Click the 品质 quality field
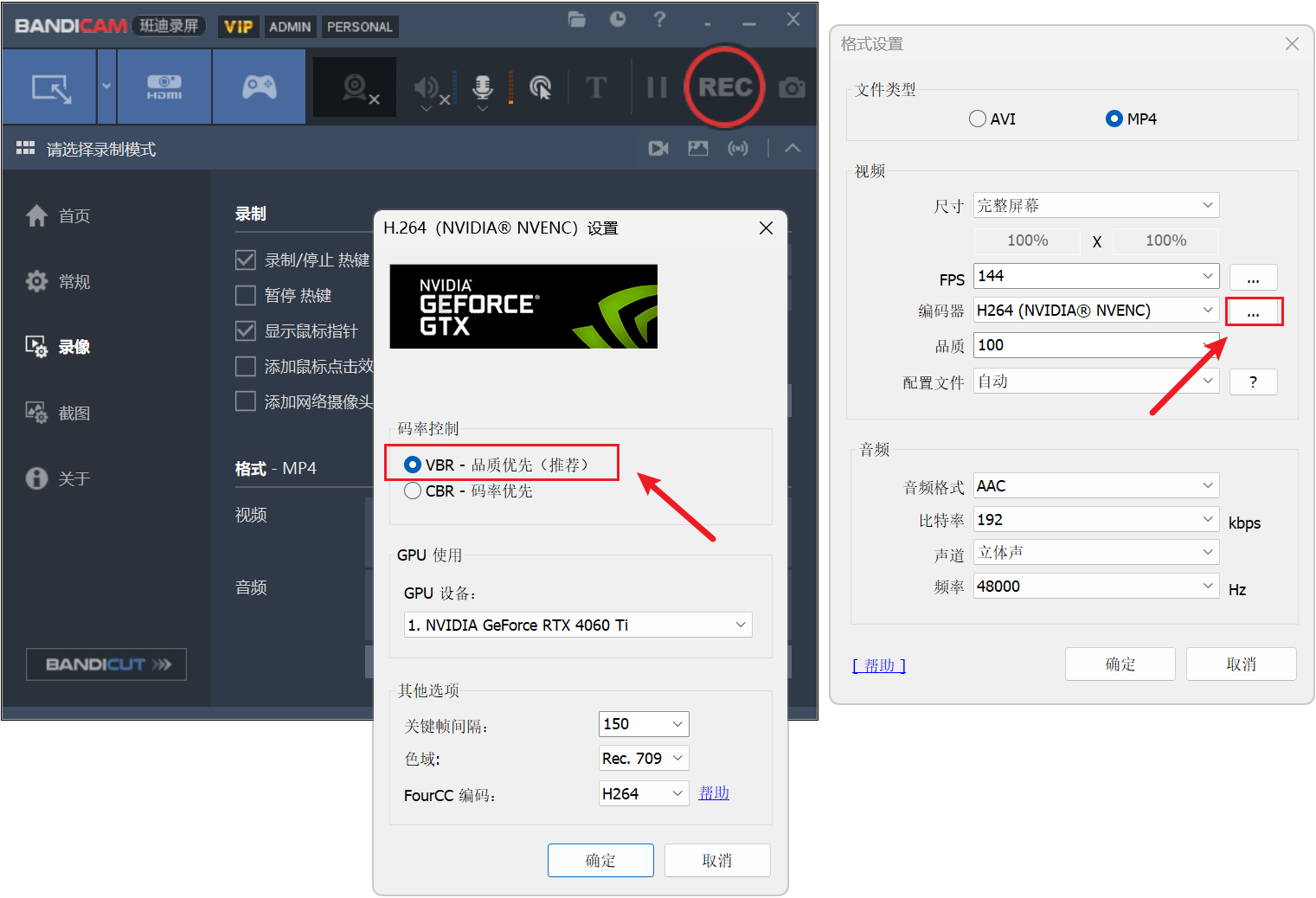This screenshot has height=898, width=1316. point(1096,345)
